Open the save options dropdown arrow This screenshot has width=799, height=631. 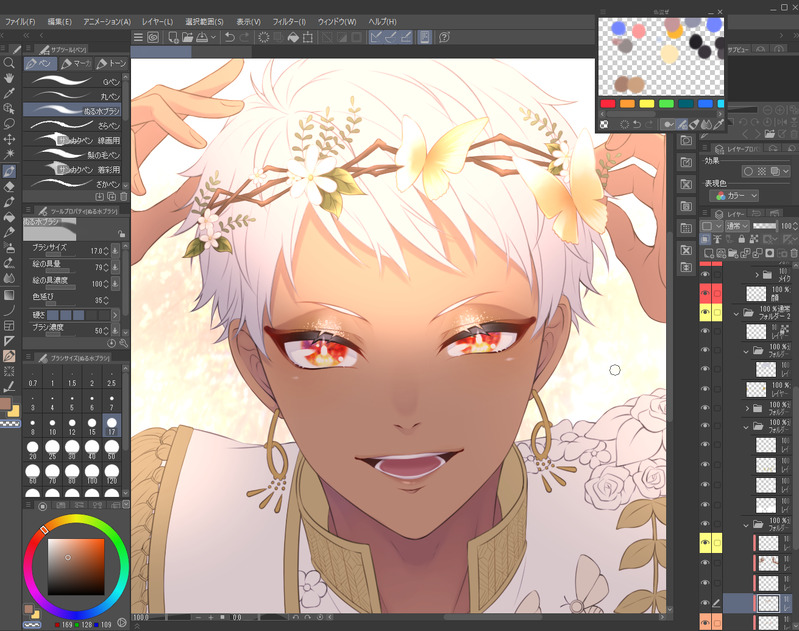click(214, 37)
